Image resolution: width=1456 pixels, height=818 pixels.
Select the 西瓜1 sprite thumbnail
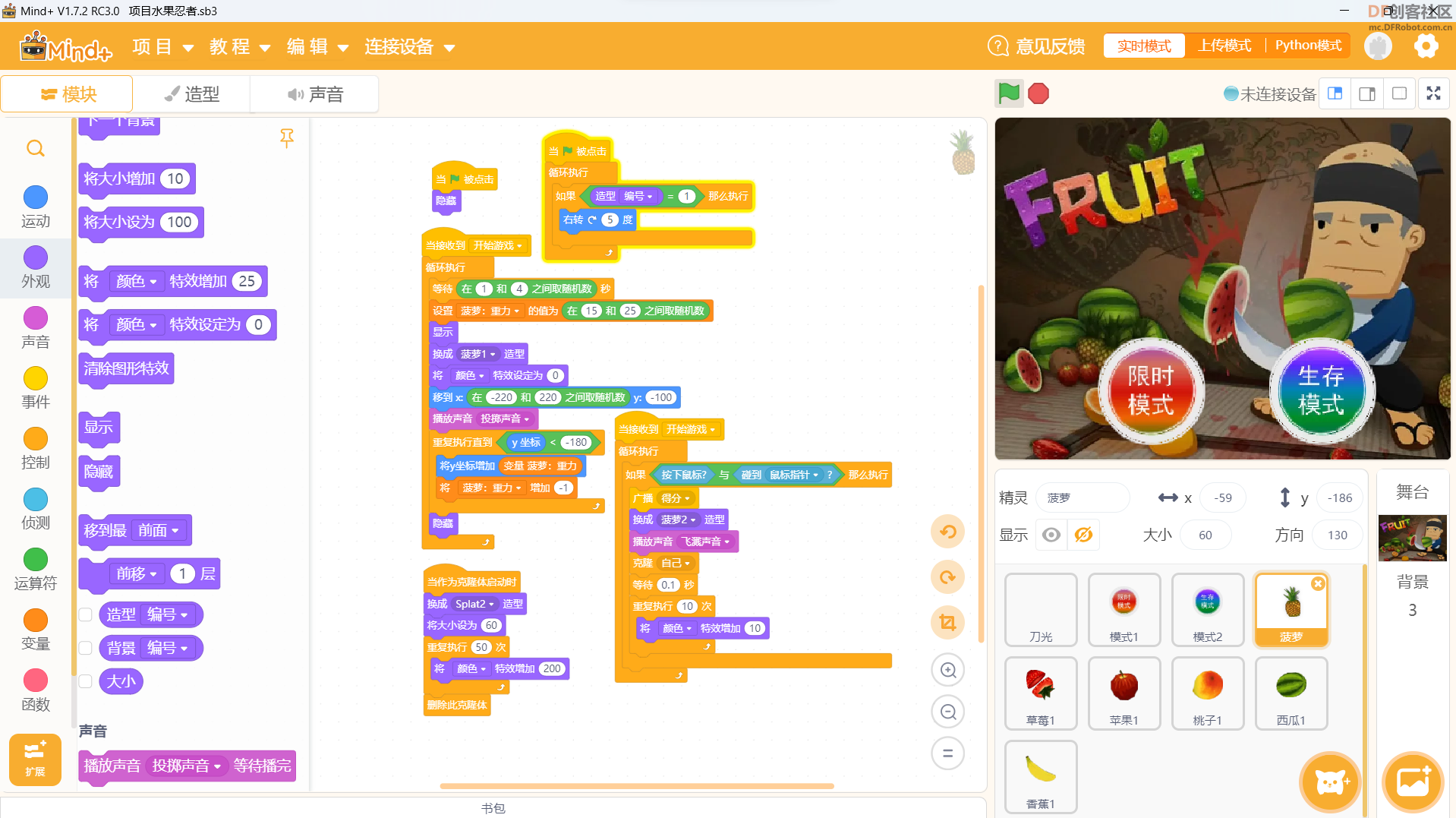(1291, 693)
